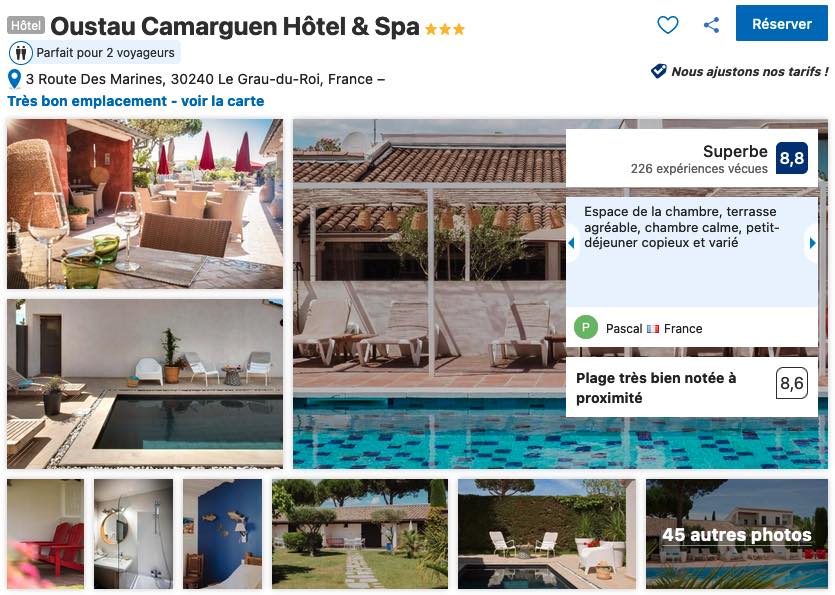Viewport: 835px width, 595px height.
Task: Click the heart icon to save hotel
Action: (x=667, y=25)
